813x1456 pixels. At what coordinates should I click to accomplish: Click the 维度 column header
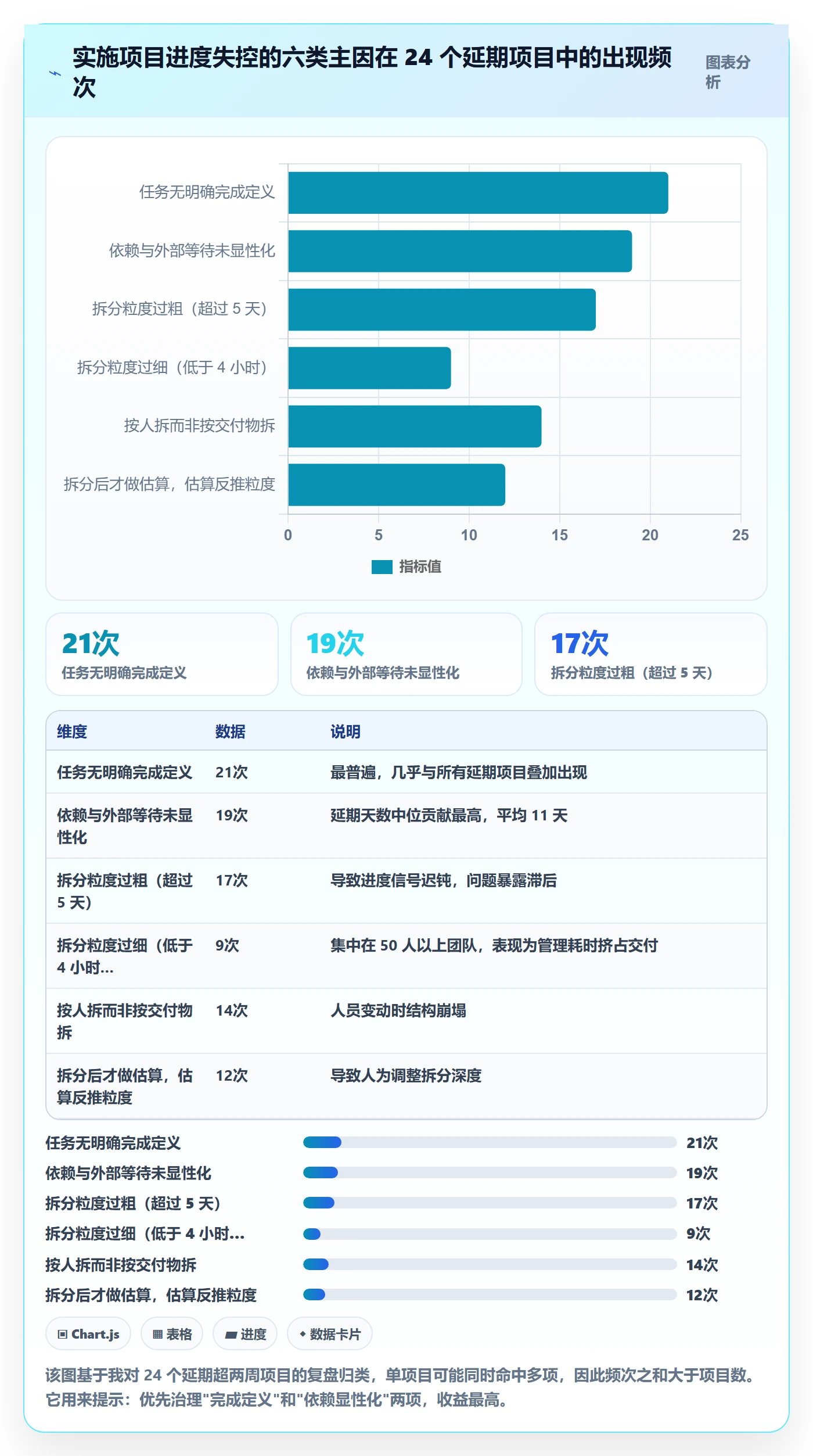tap(72, 731)
